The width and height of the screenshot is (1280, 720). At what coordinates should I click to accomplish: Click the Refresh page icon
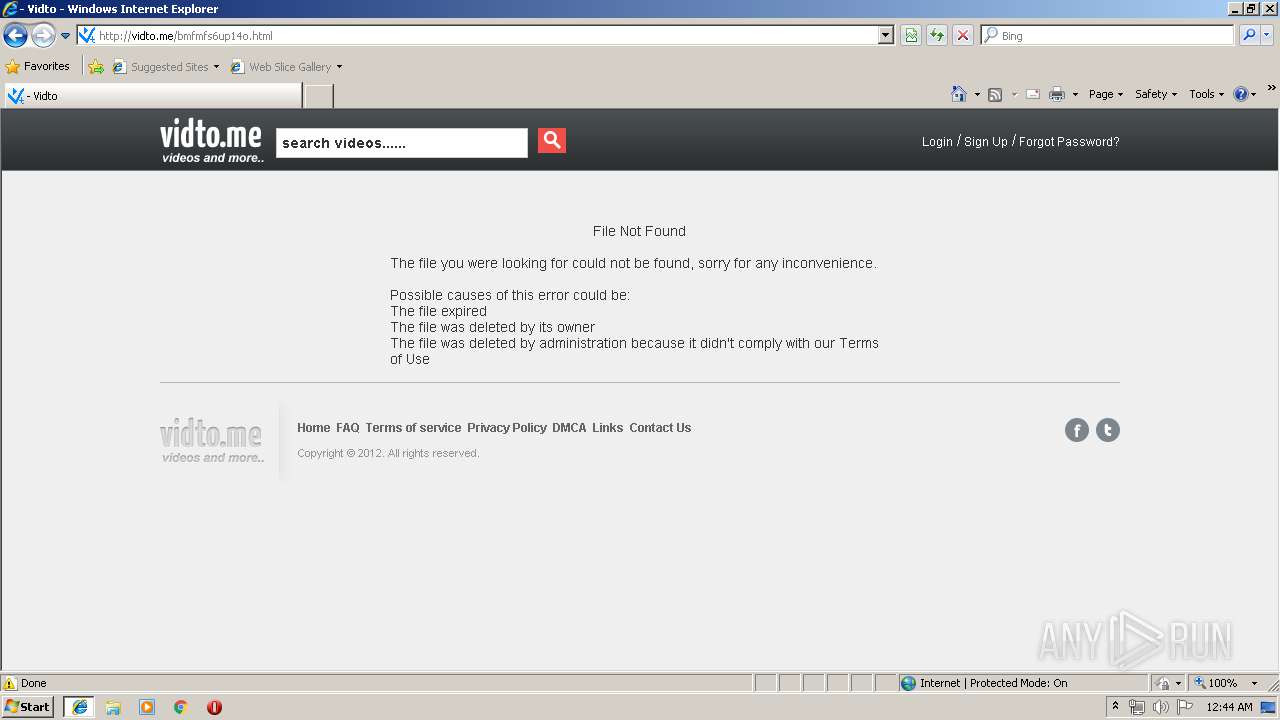click(937, 36)
